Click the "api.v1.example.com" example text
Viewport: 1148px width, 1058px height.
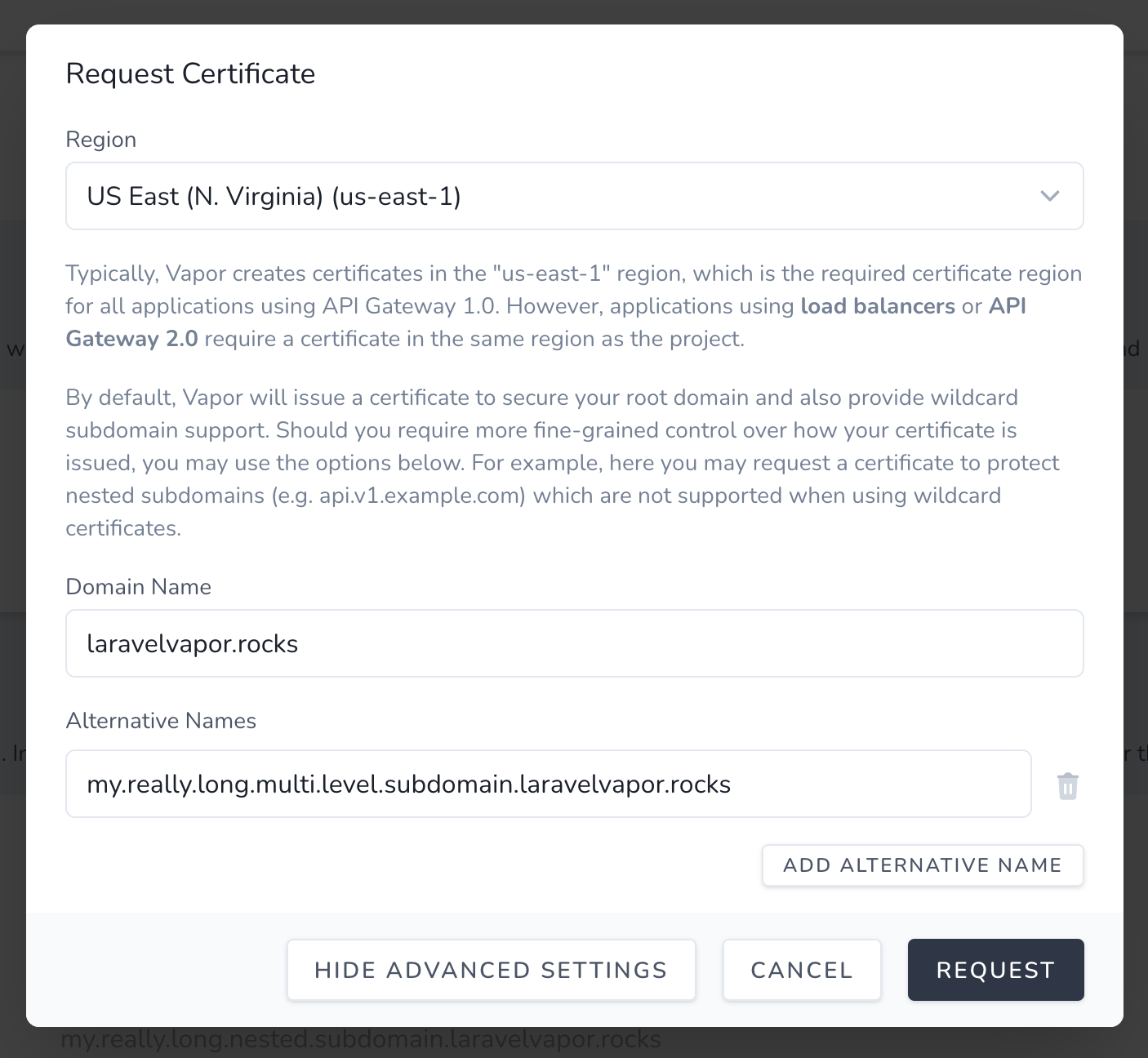coord(422,496)
